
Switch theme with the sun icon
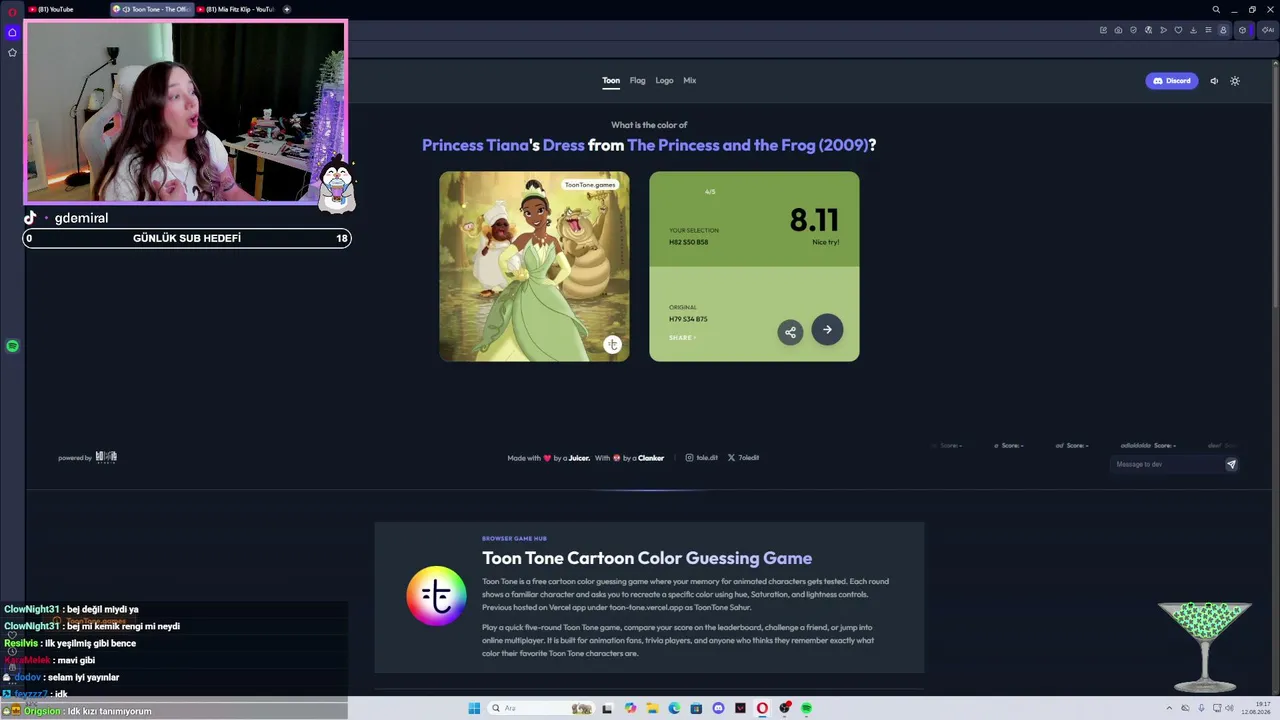[x=1235, y=81]
